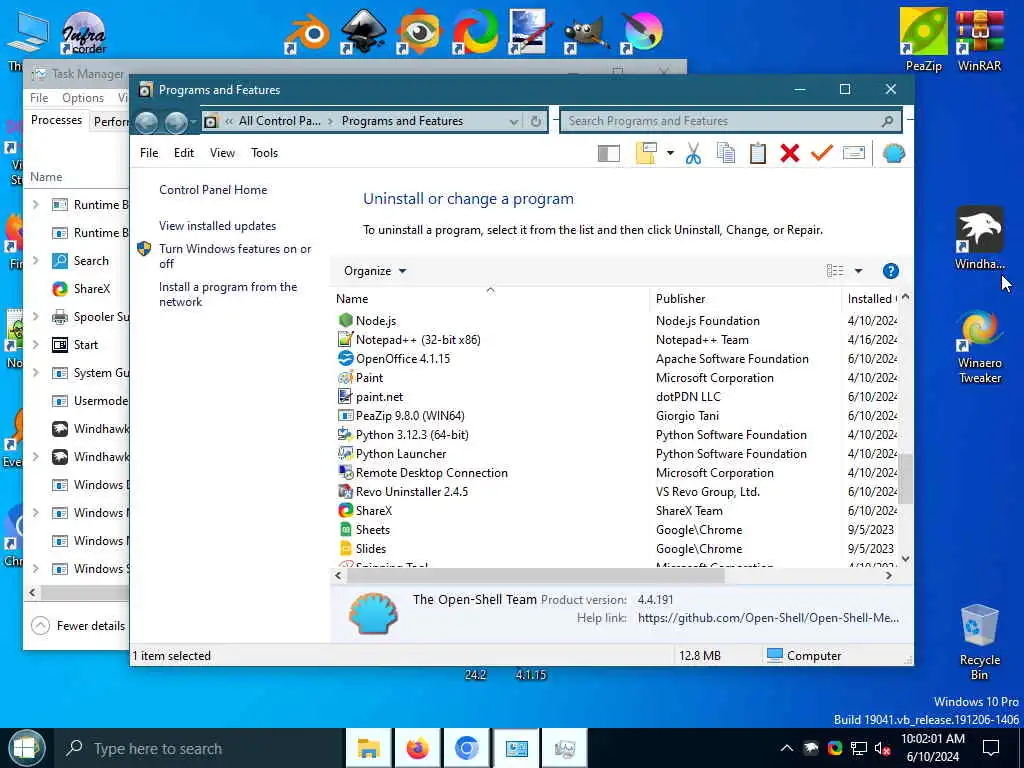Click the red X Delete toolbar icon
The image size is (1024, 768).
[x=790, y=153]
